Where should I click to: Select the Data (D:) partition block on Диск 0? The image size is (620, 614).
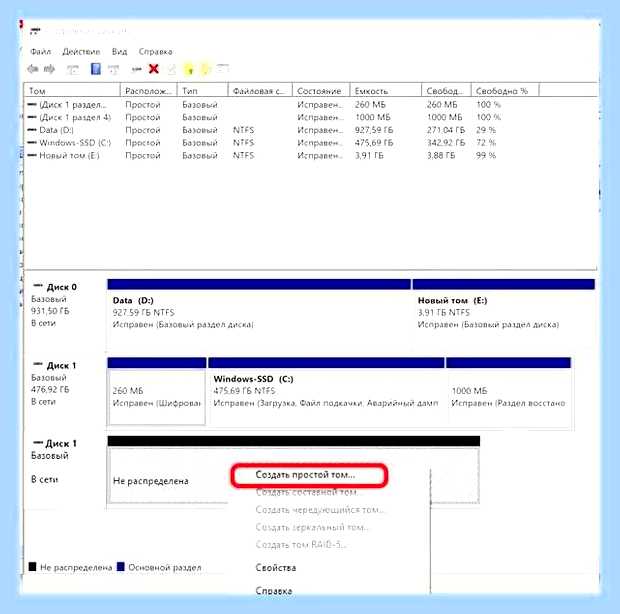(x=259, y=314)
